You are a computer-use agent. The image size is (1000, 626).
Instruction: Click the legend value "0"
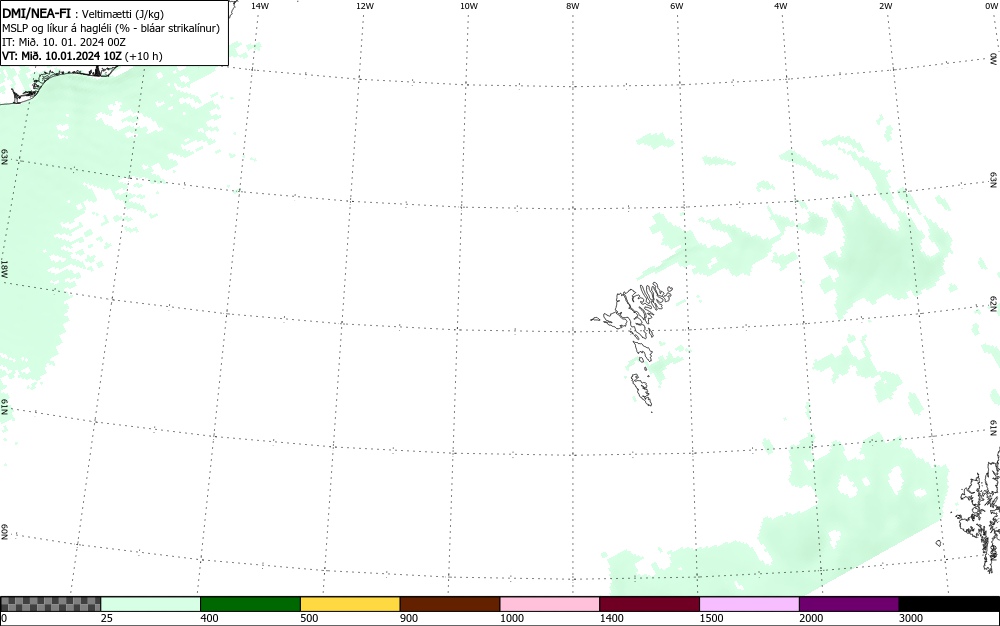click(4, 618)
